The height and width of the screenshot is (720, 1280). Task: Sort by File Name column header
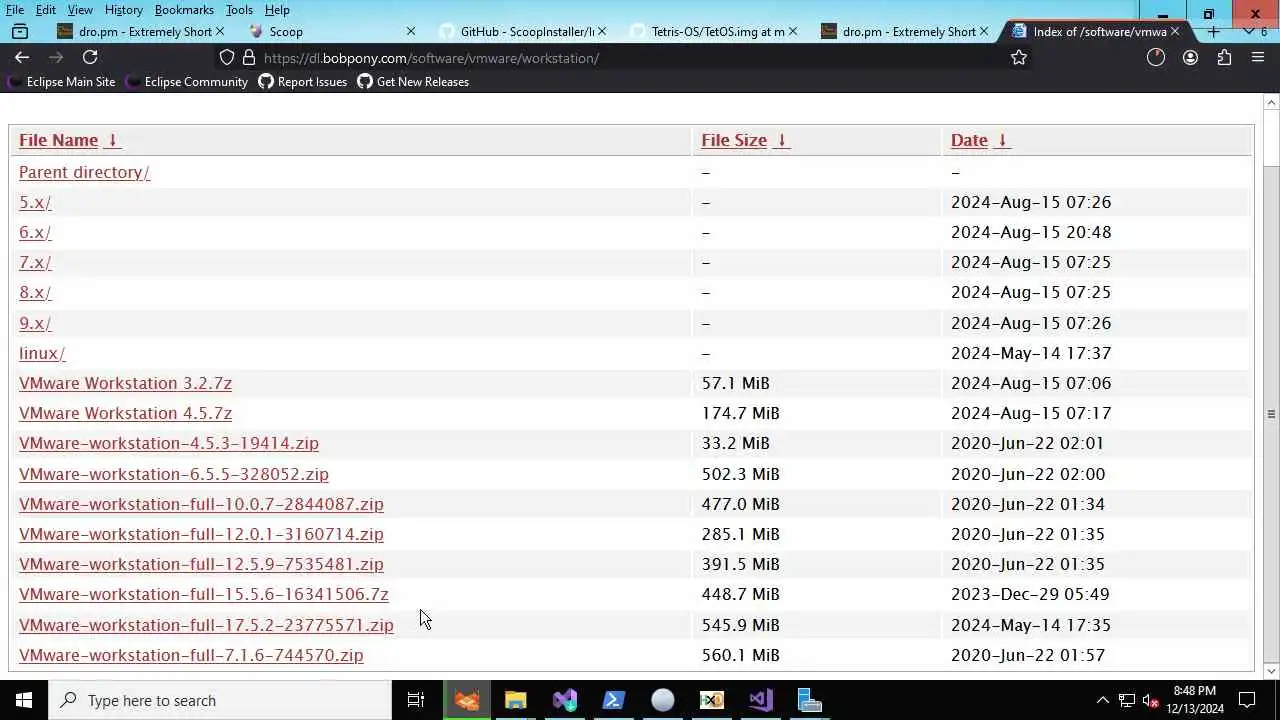(58, 140)
